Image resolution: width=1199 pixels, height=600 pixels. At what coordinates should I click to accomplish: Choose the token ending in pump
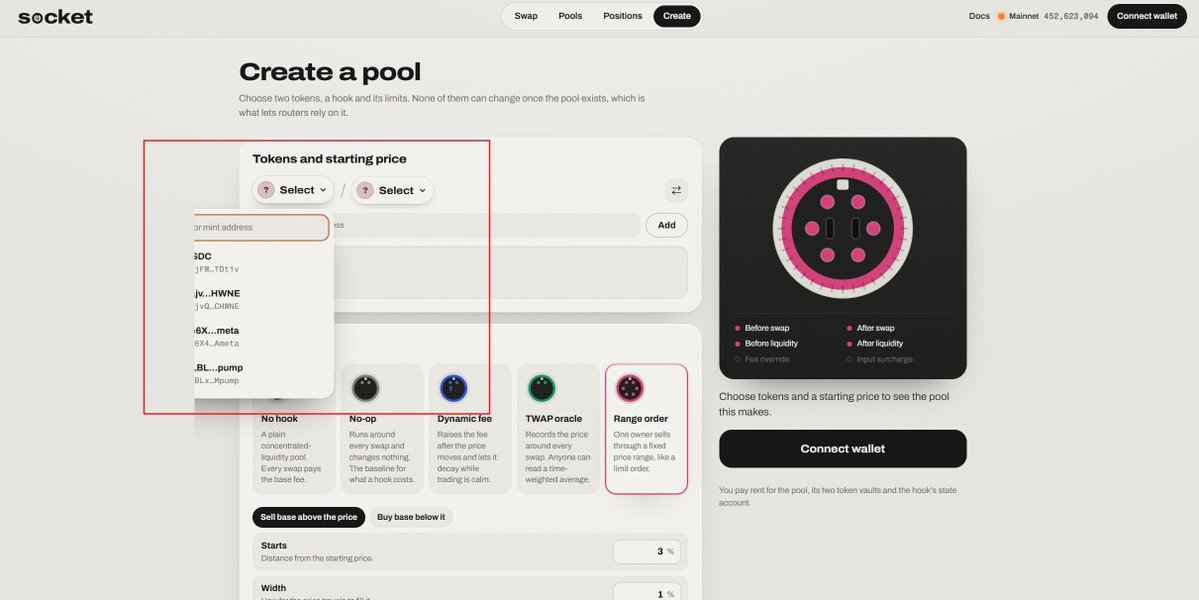click(x=262, y=374)
